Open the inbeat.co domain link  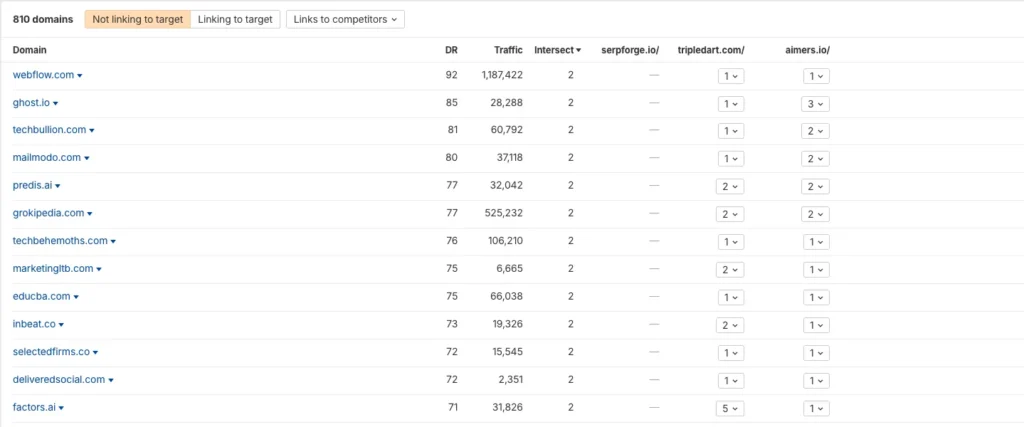click(x=34, y=324)
